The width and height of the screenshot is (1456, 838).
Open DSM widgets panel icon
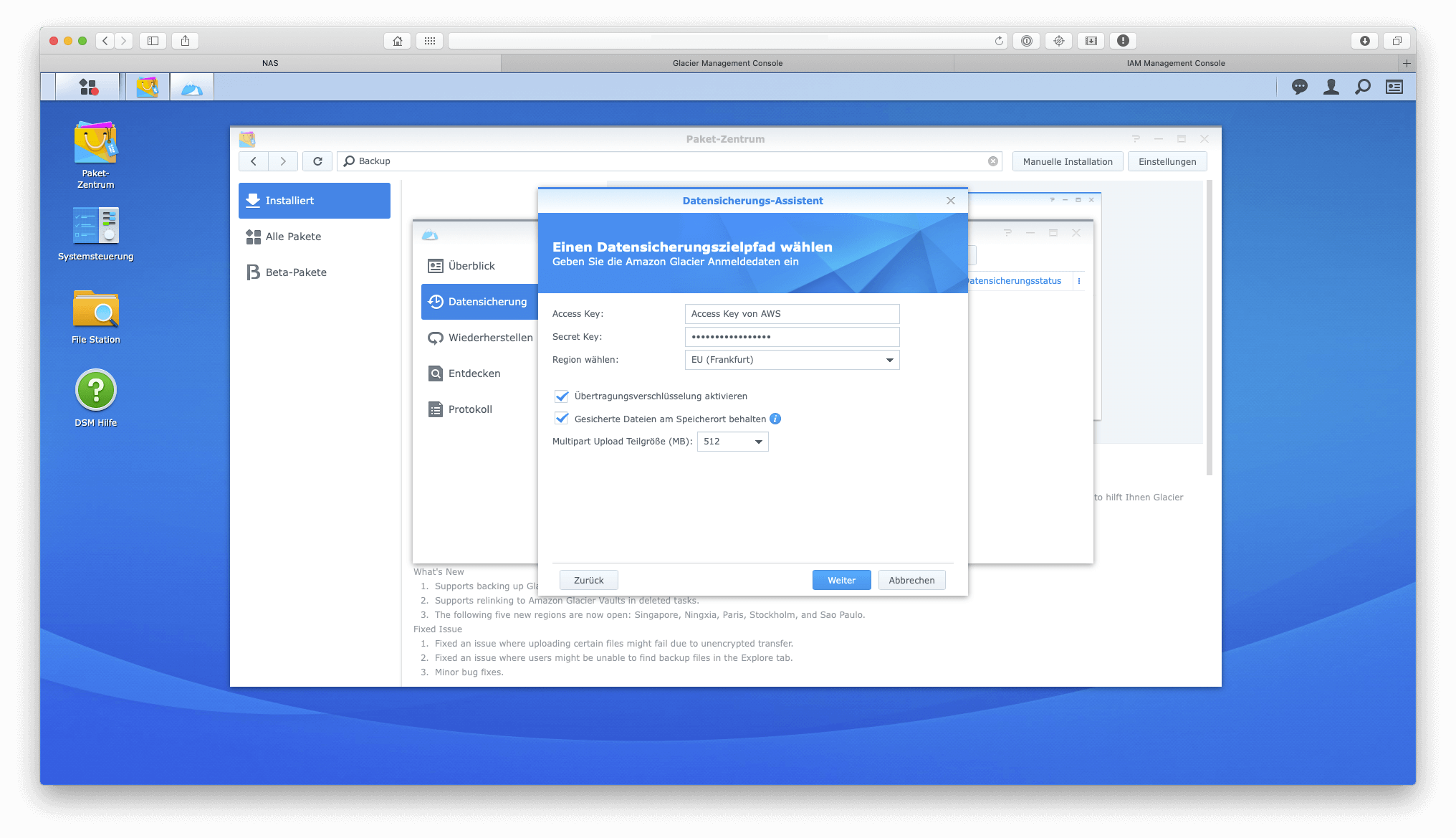(x=1394, y=87)
